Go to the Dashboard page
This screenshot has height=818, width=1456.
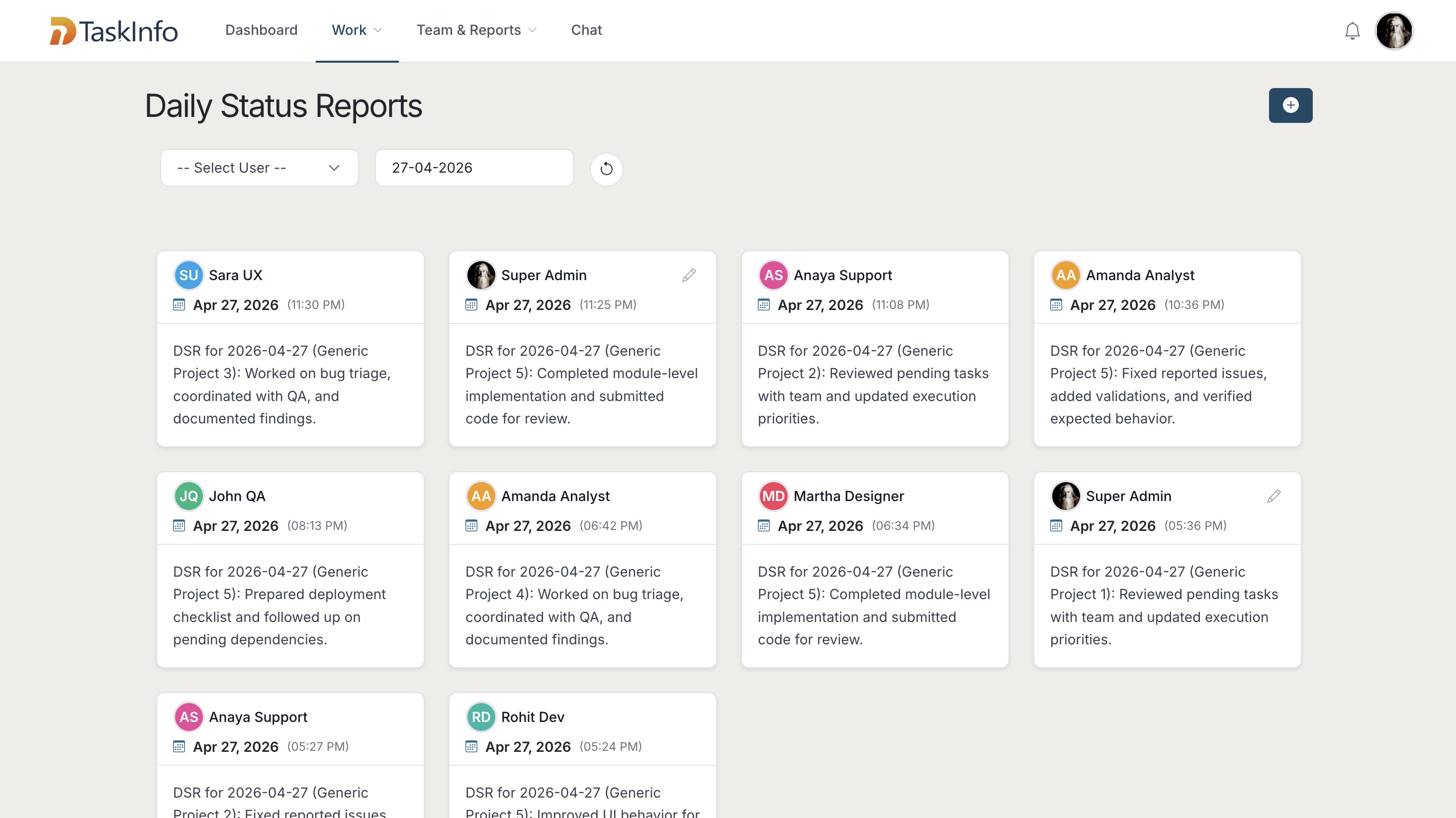(261, 30)
